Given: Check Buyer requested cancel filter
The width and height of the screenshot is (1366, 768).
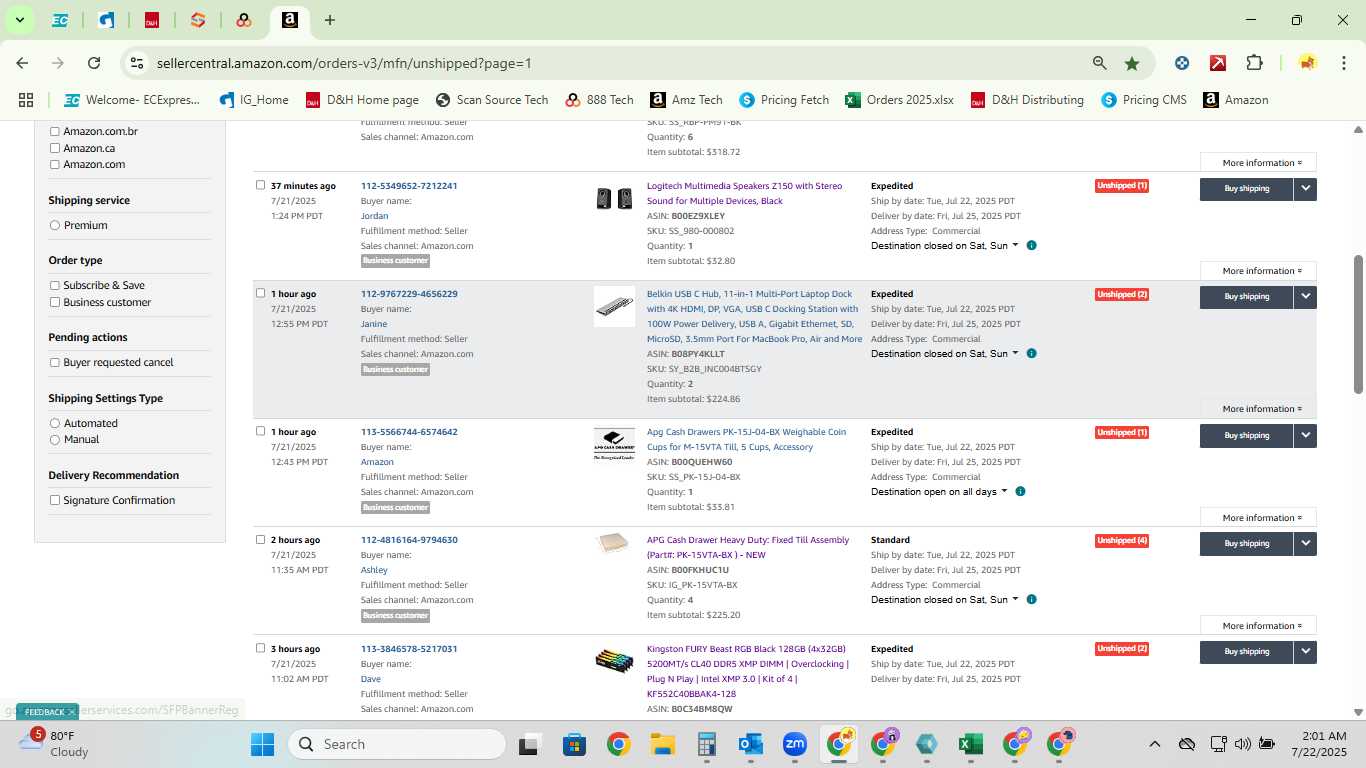Looking at the screenshot, I should coord(55,363).
